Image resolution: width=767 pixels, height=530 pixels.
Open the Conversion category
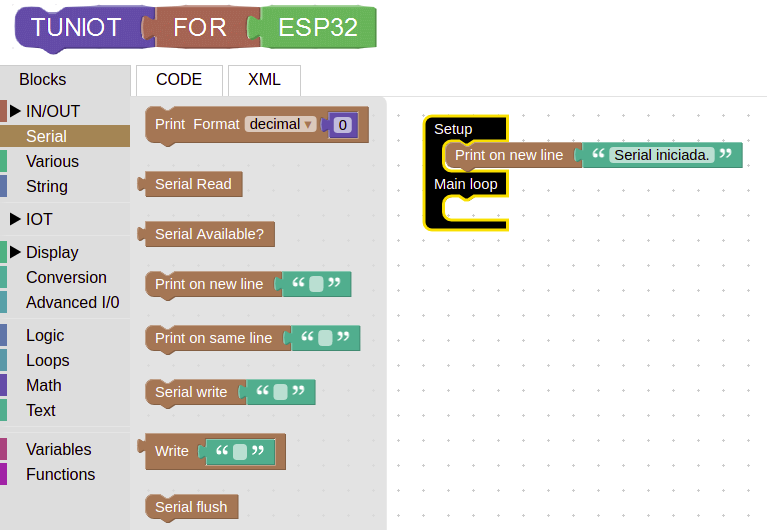[65, 277]
